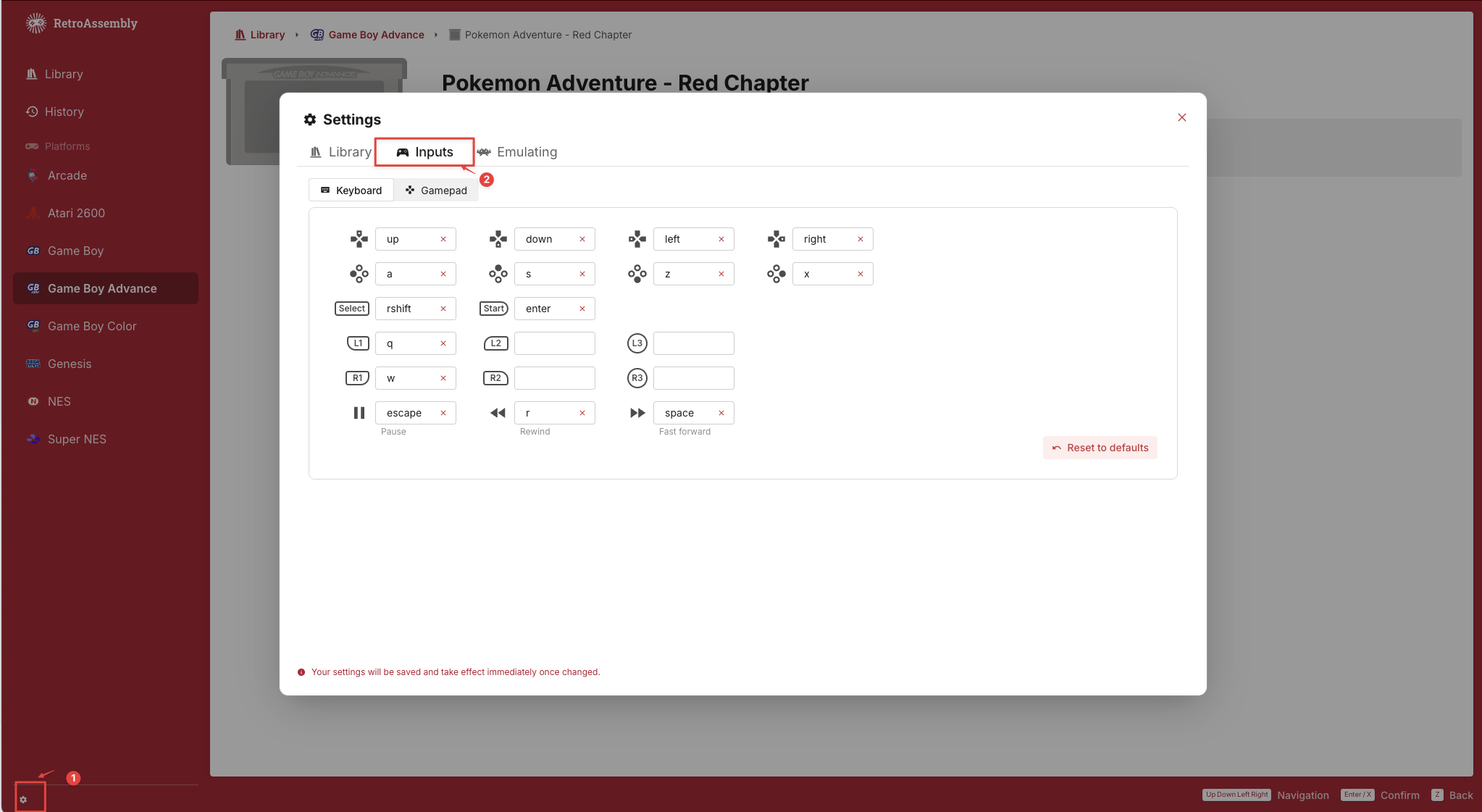Open settings via sidebar gear icon
The image size is (1482, 812).
click(23, 800)
